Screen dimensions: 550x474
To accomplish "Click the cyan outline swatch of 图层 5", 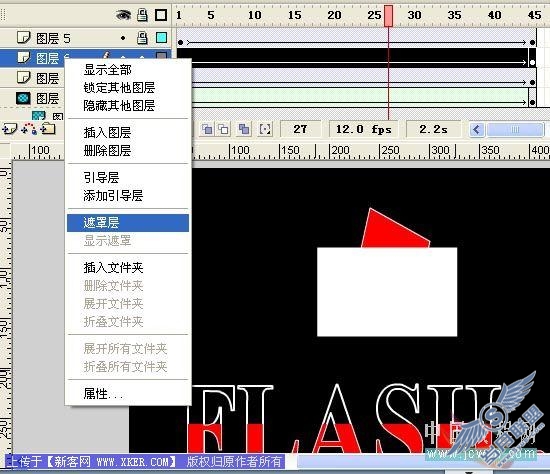I will click(161, 38).
